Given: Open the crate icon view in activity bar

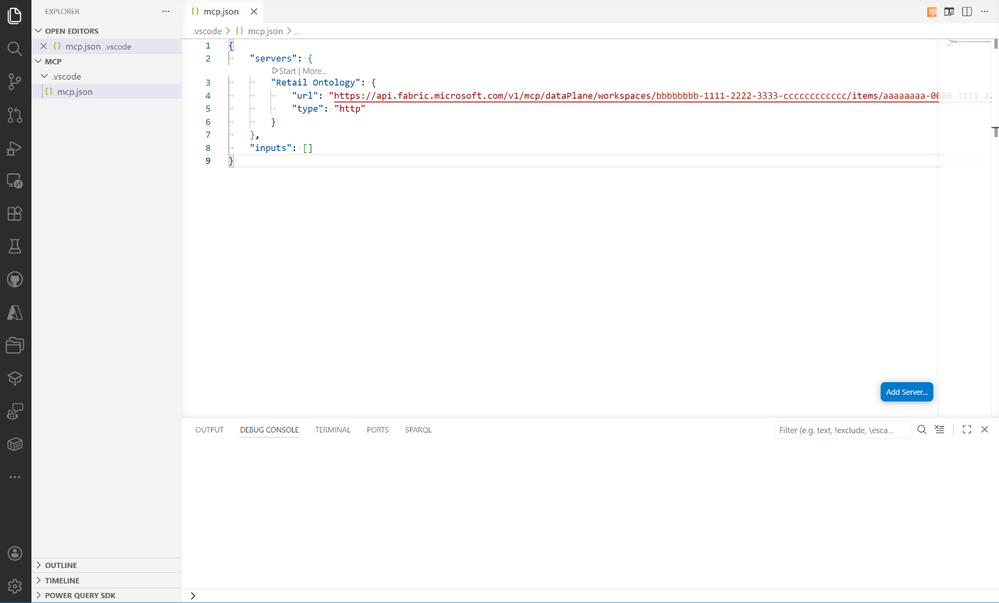Looking at the screenshot, I should tap(15, 444).
